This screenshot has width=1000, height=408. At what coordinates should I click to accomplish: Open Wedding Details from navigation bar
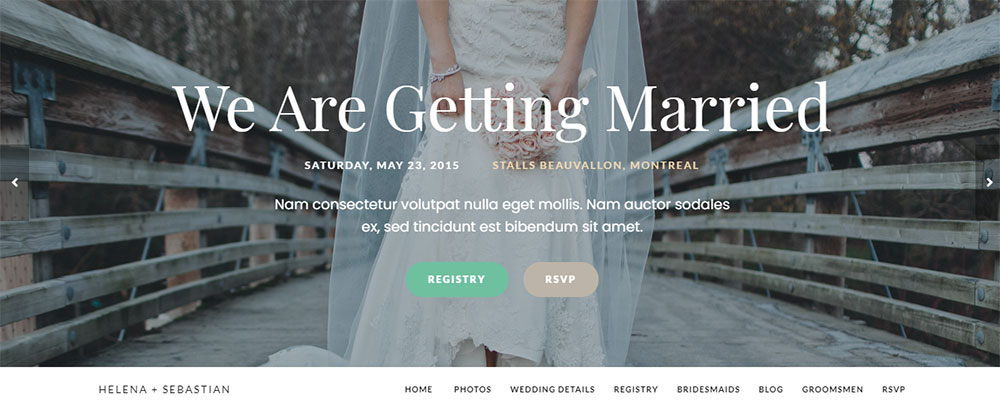click(x=552, y=389)
